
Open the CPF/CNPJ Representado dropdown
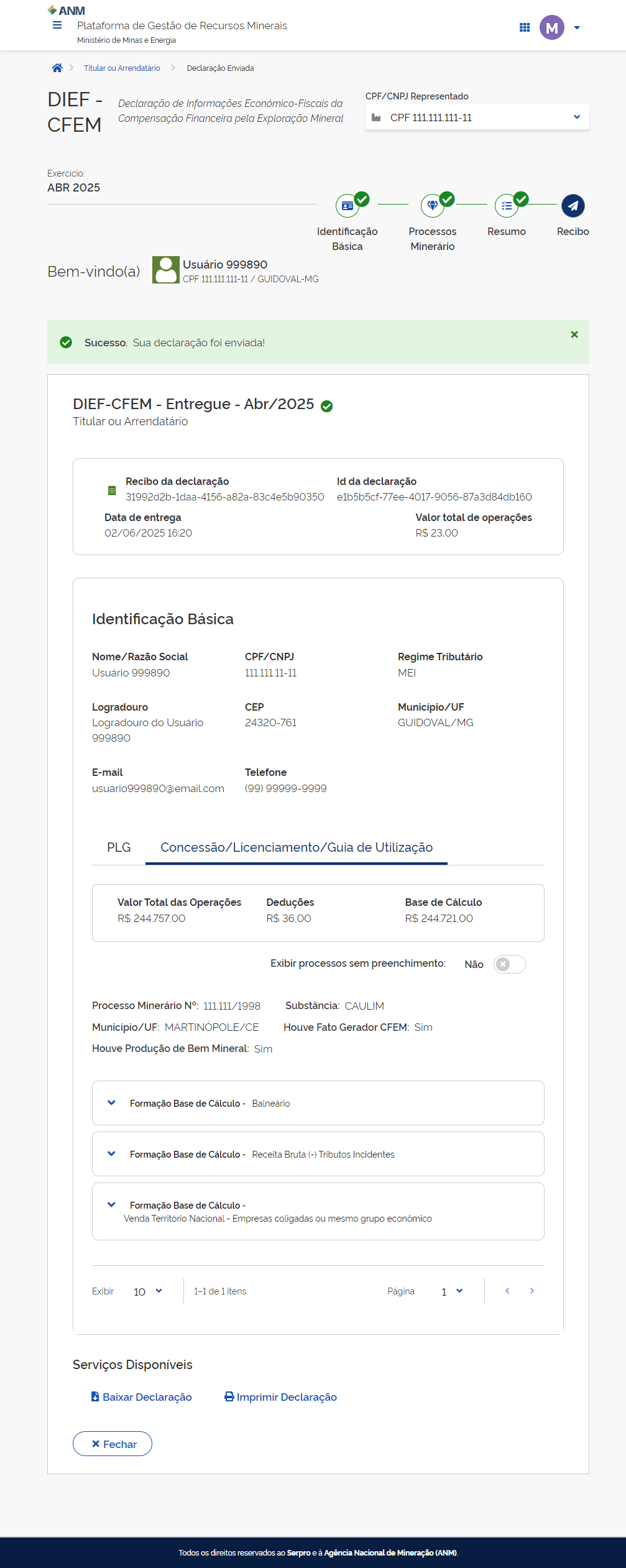477,118
